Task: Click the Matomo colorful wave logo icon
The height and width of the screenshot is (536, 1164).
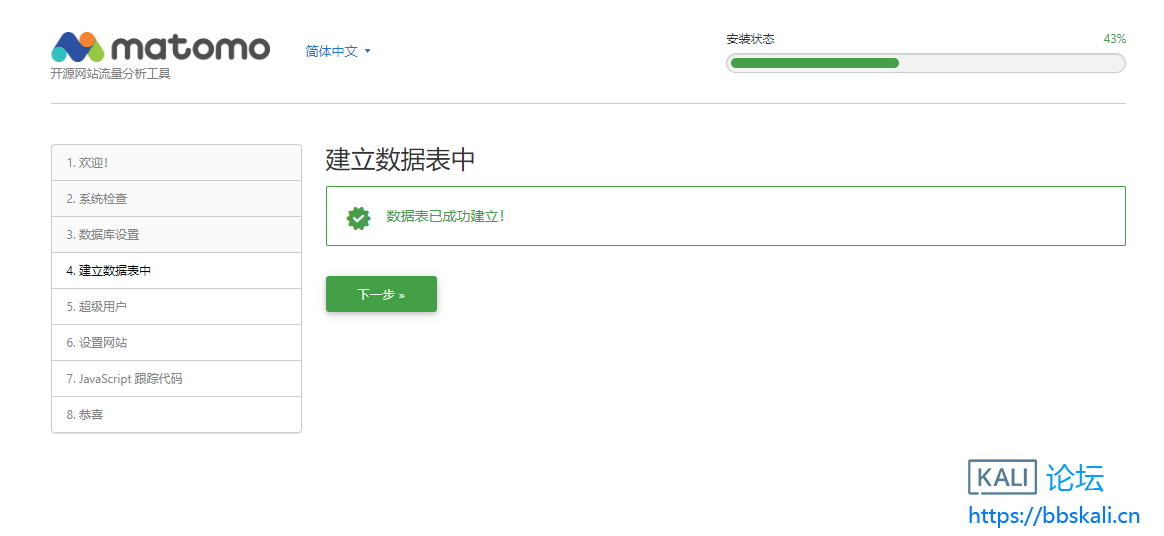Action: tap(78, 47)
